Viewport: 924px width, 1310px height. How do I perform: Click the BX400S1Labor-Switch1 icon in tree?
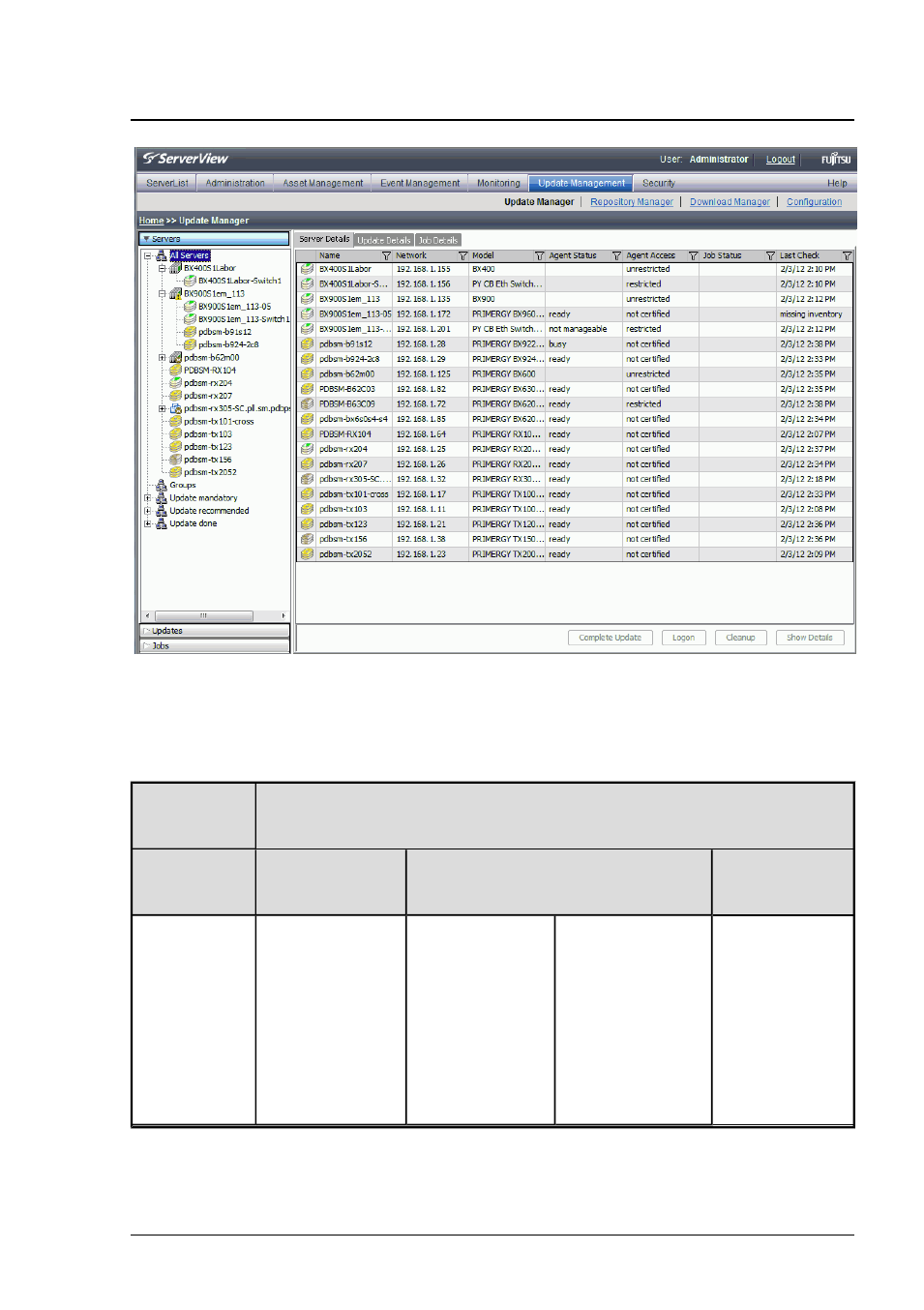pyautogui.click(x=190, y=281)
